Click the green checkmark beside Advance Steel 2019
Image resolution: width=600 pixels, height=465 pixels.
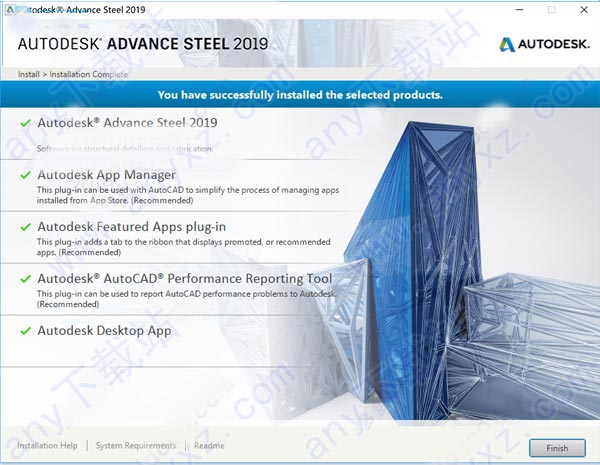pos(26,123)
